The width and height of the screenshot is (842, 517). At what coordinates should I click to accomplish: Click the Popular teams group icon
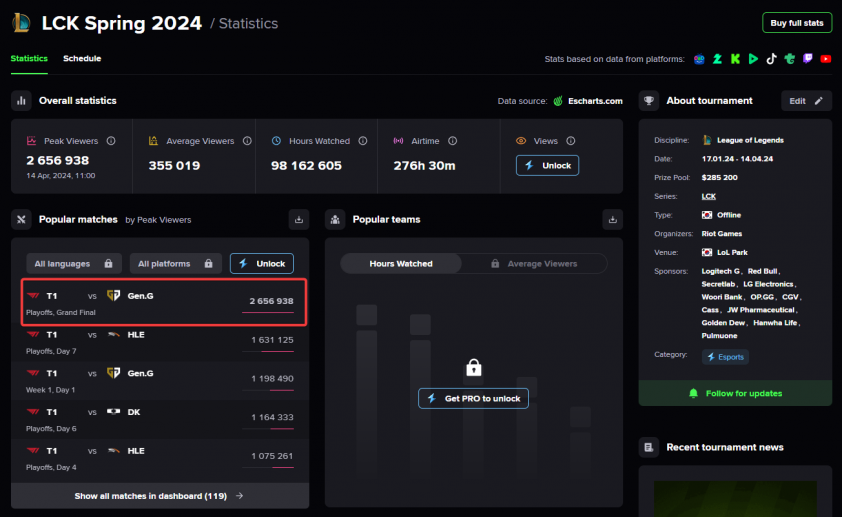335,220
